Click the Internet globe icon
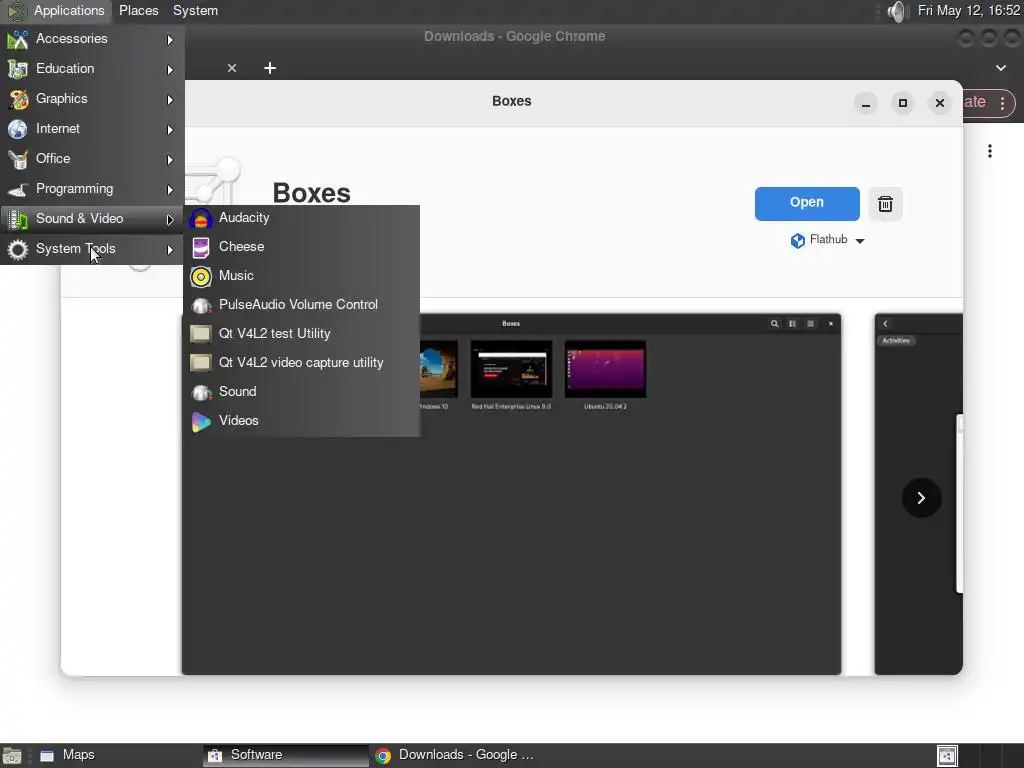This screenshot has width=1024, height=768. pyautogui.click(x=18, y=129)
